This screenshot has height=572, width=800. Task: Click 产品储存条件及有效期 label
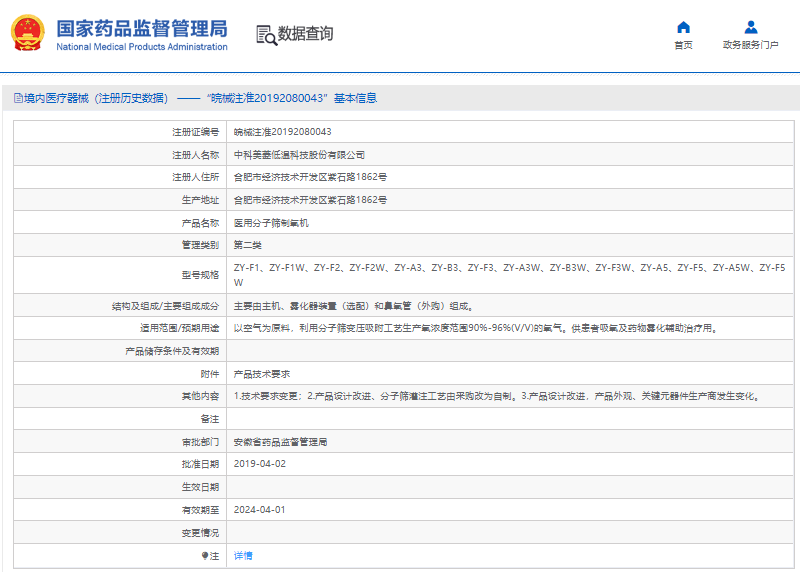[x=172, y=351]
